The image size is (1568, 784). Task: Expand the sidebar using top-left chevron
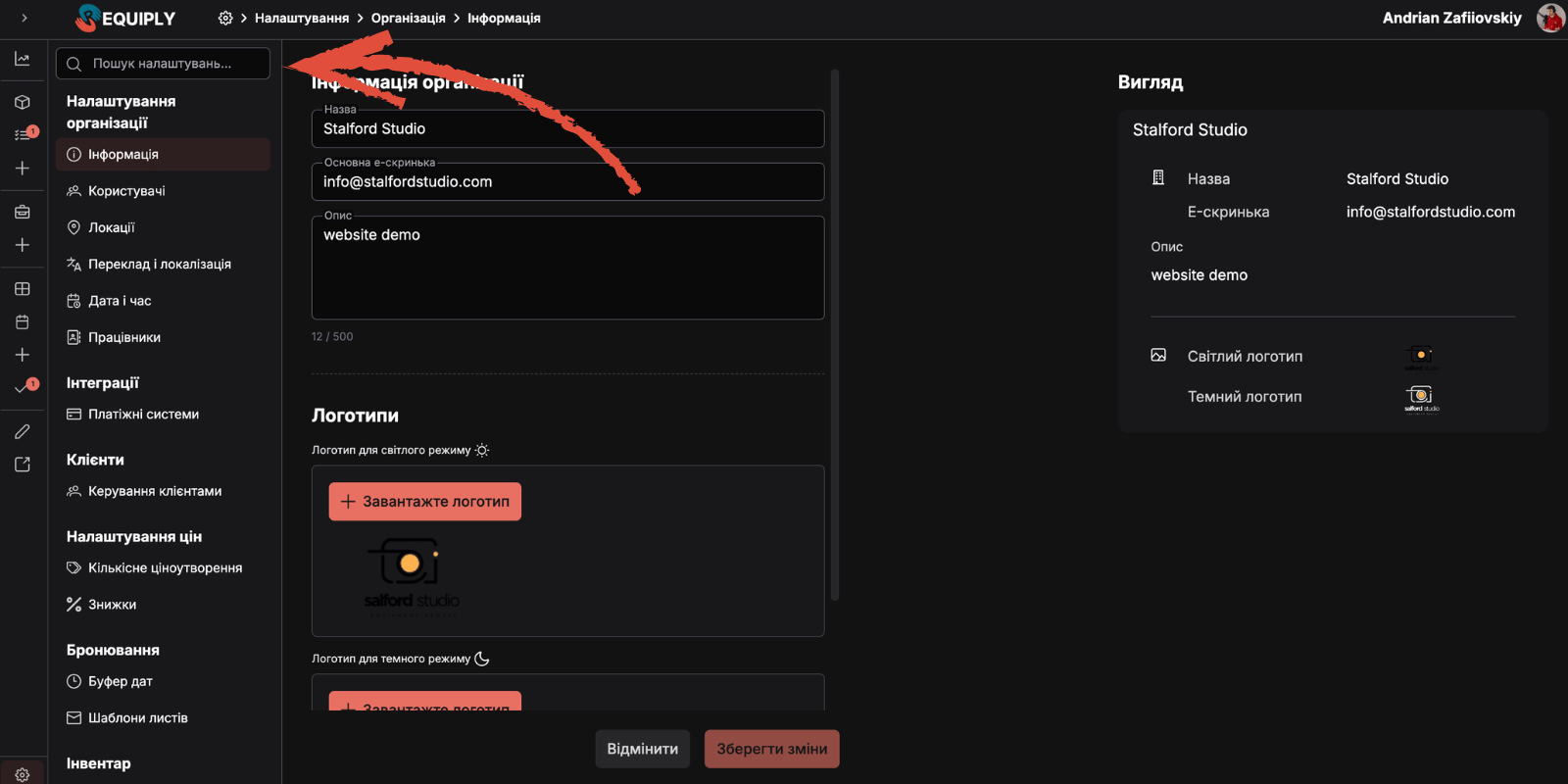point(24,18)
